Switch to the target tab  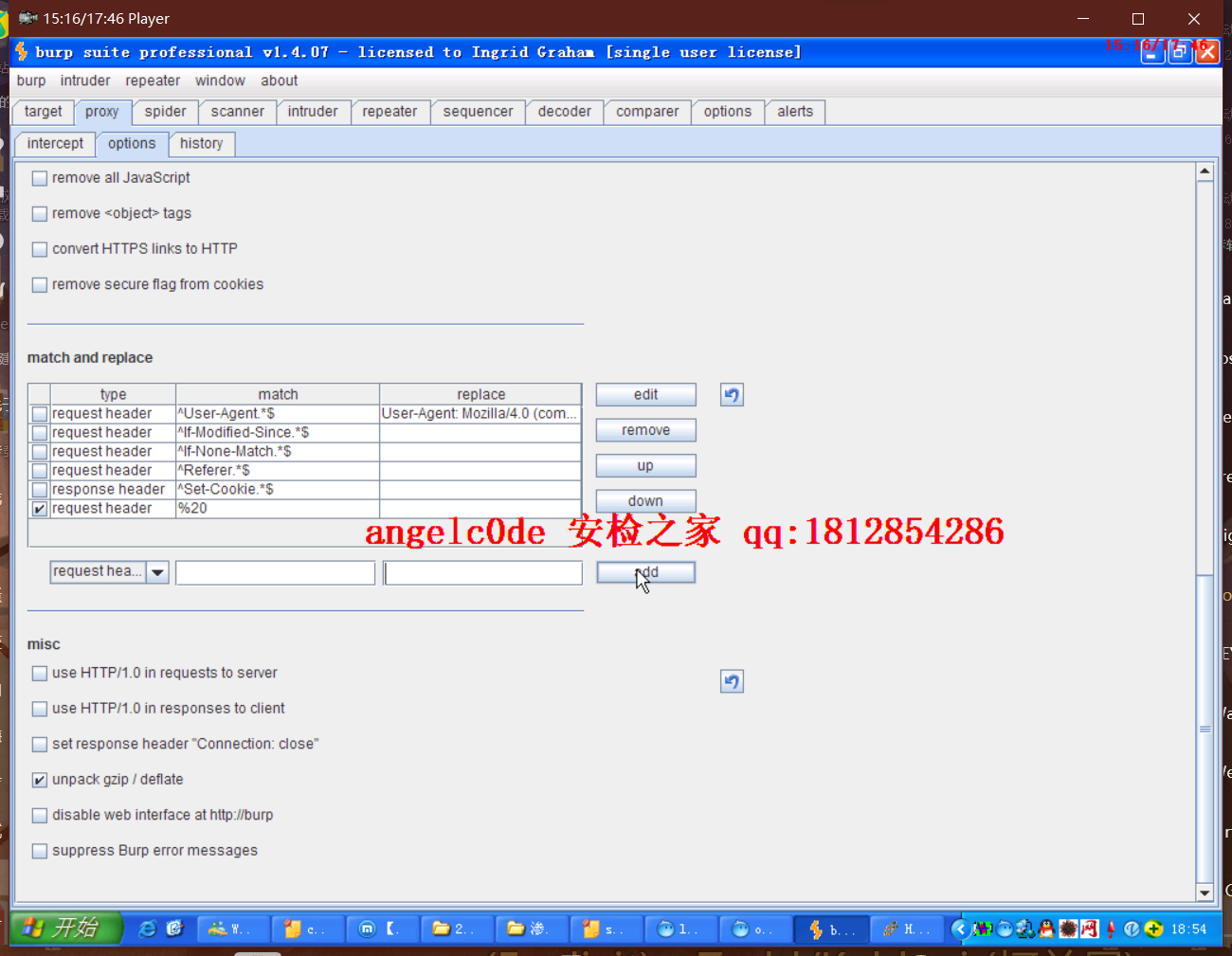[44, 112]
